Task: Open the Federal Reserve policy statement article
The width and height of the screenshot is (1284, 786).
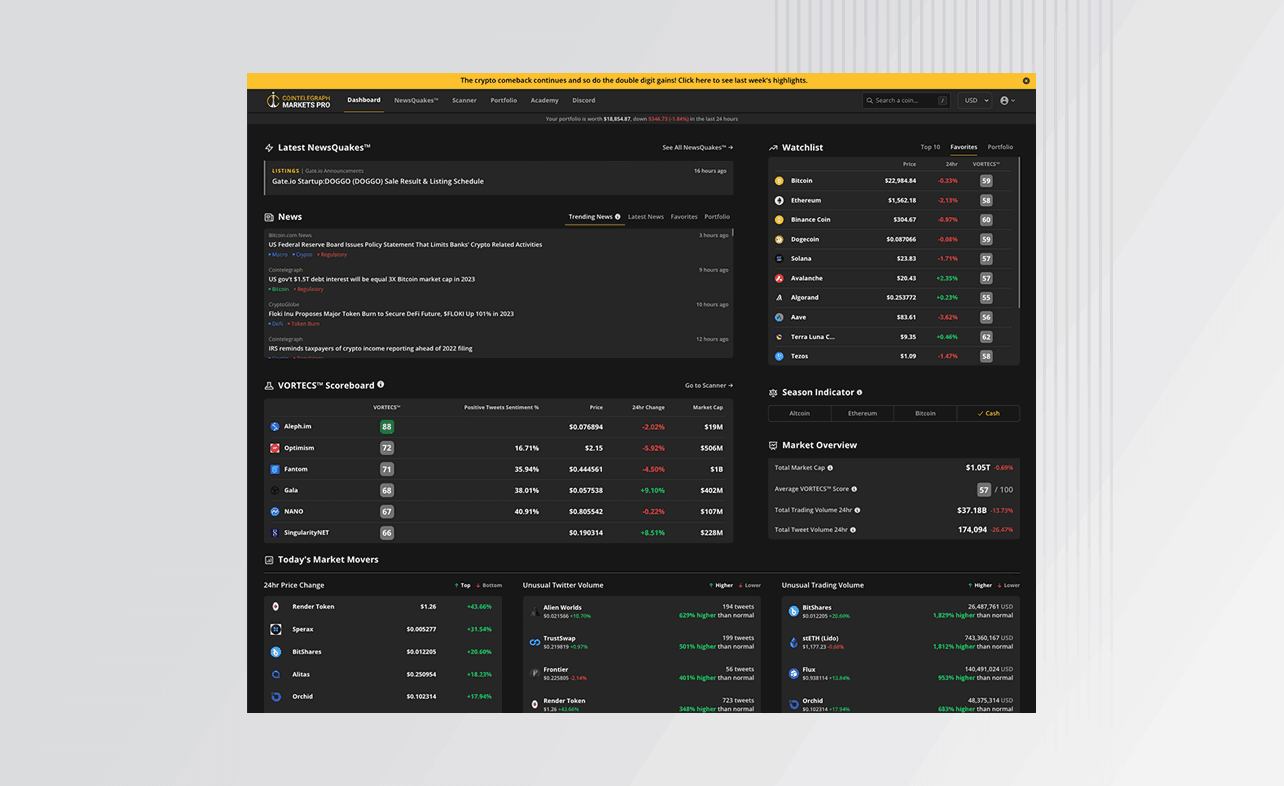Action: tap(405, 245)
